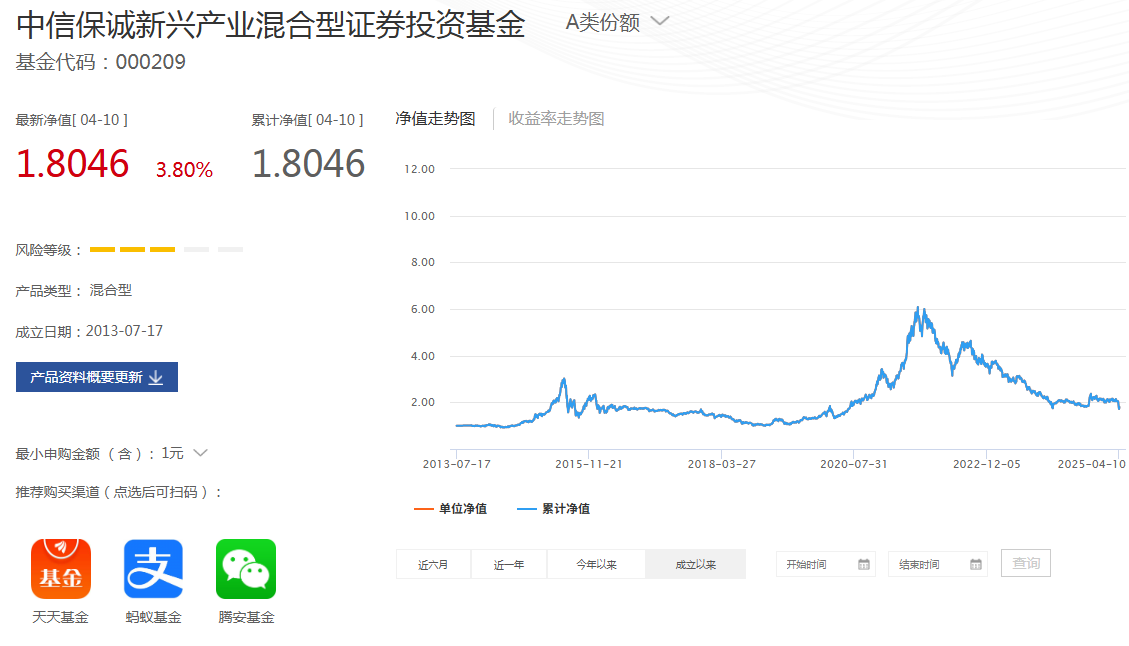Click the 开始时间 date input field
The height and width of the screenshot is (646, 1129).
[815, 564]
